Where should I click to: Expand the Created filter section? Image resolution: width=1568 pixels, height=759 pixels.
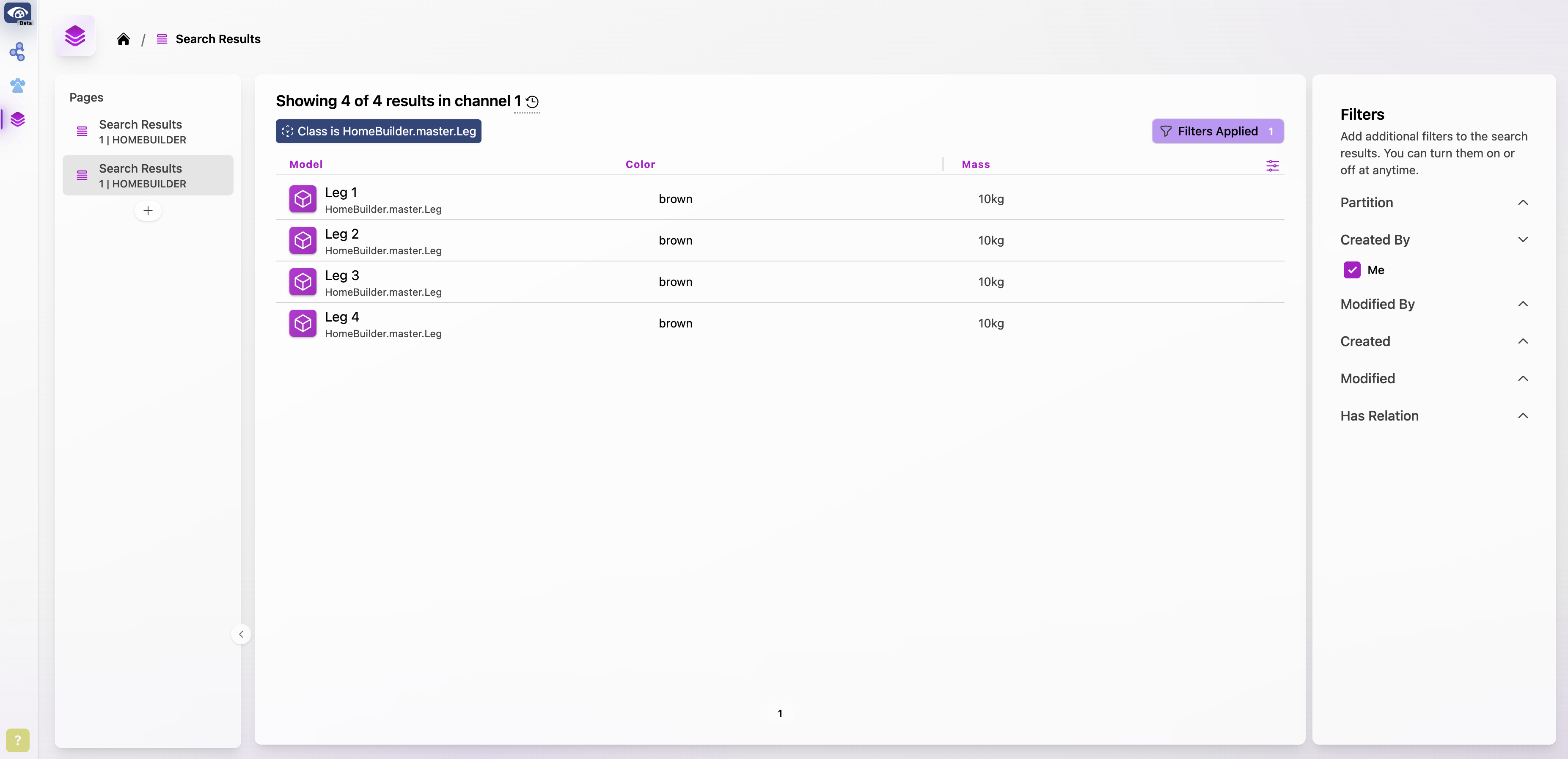[x=1434, y=341]
